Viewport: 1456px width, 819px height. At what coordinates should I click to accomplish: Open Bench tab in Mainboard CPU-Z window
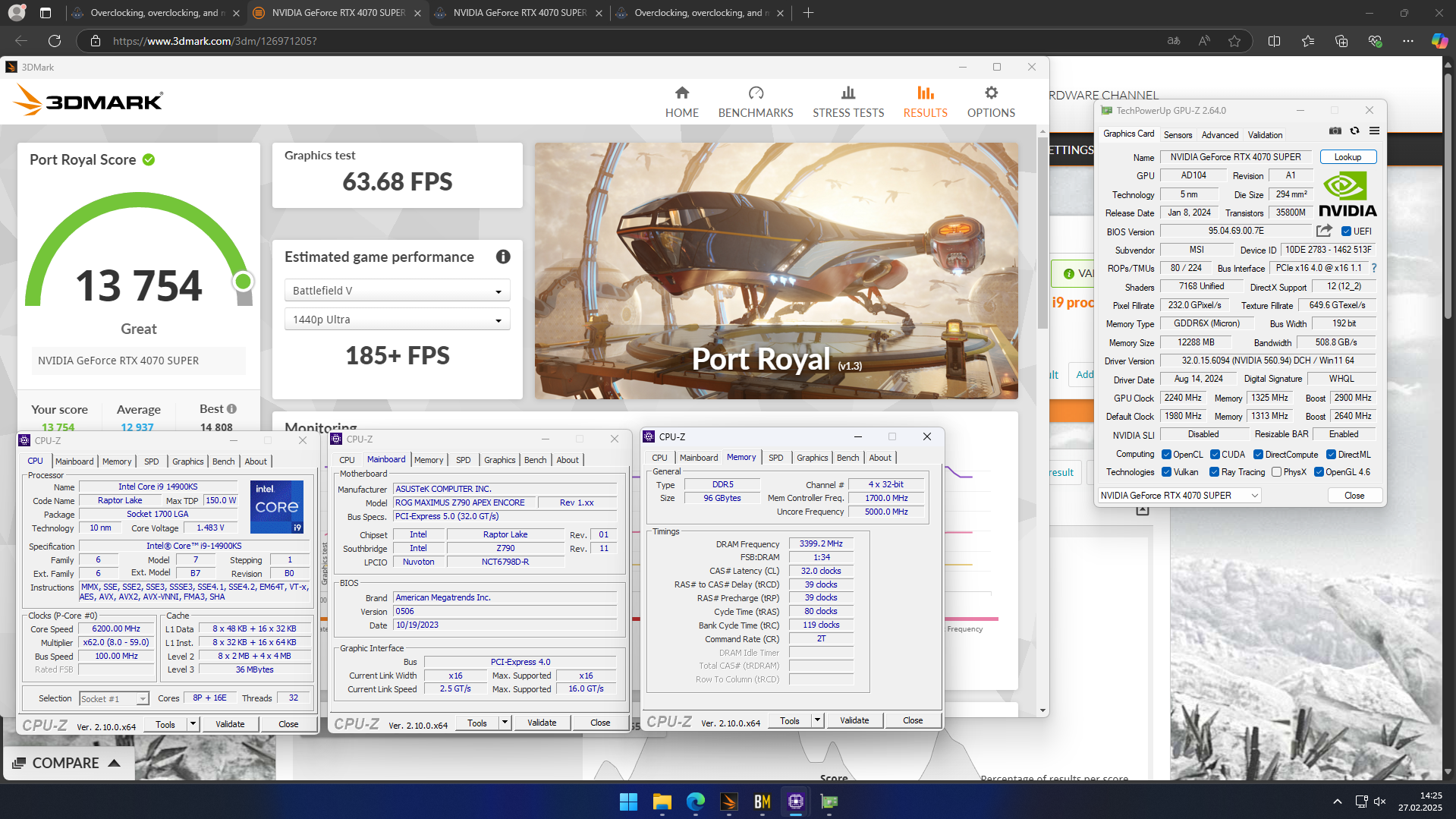pyautogui.click(x=535, y=460)
